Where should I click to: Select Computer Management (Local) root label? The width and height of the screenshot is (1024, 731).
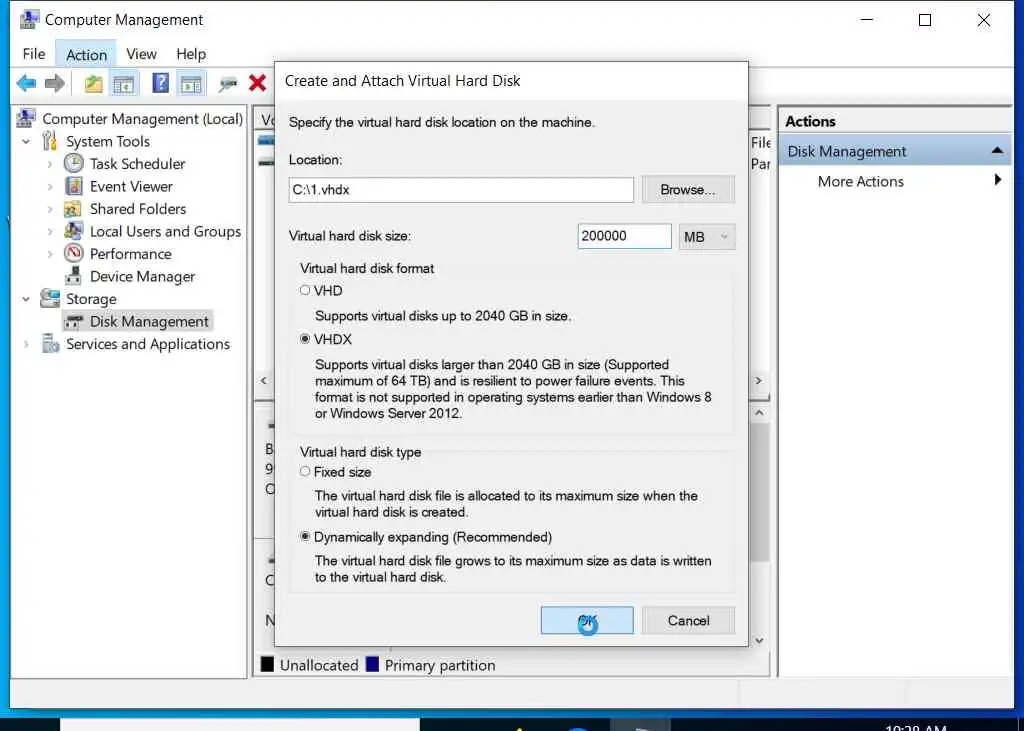coord(142,119)
